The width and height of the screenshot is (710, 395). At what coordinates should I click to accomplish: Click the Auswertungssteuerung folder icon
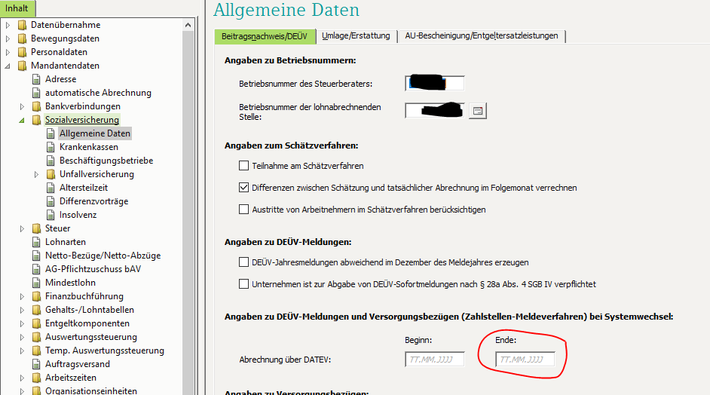click(37, 337)
